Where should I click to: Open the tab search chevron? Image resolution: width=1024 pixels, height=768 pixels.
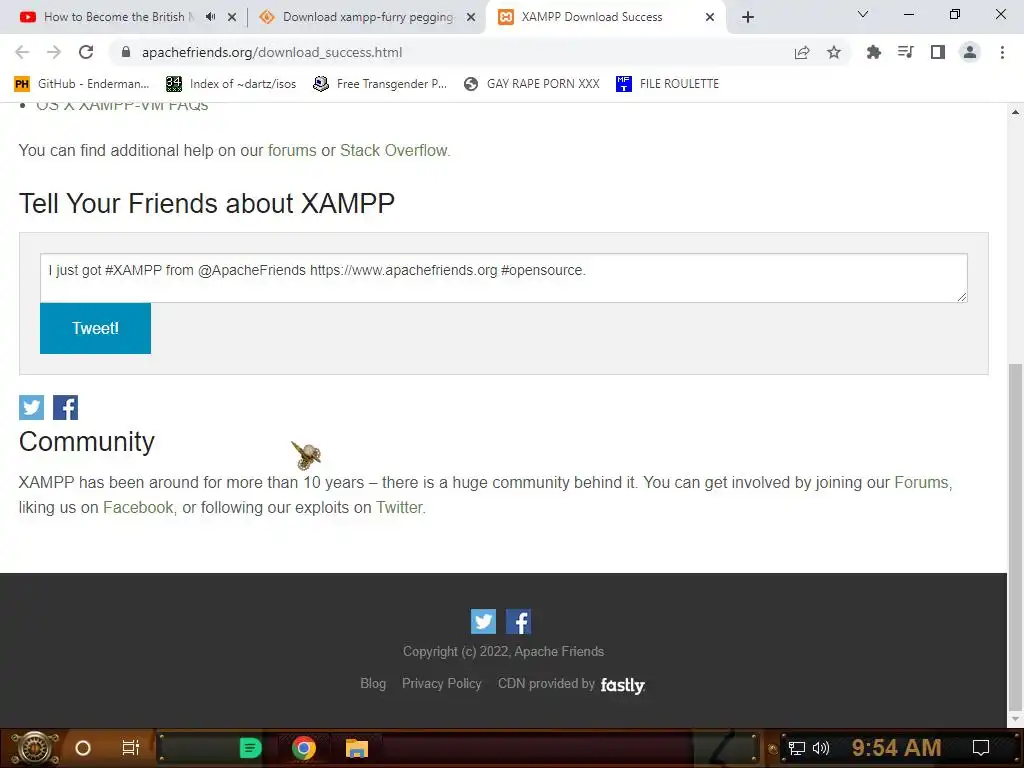(x=863, y=14)
